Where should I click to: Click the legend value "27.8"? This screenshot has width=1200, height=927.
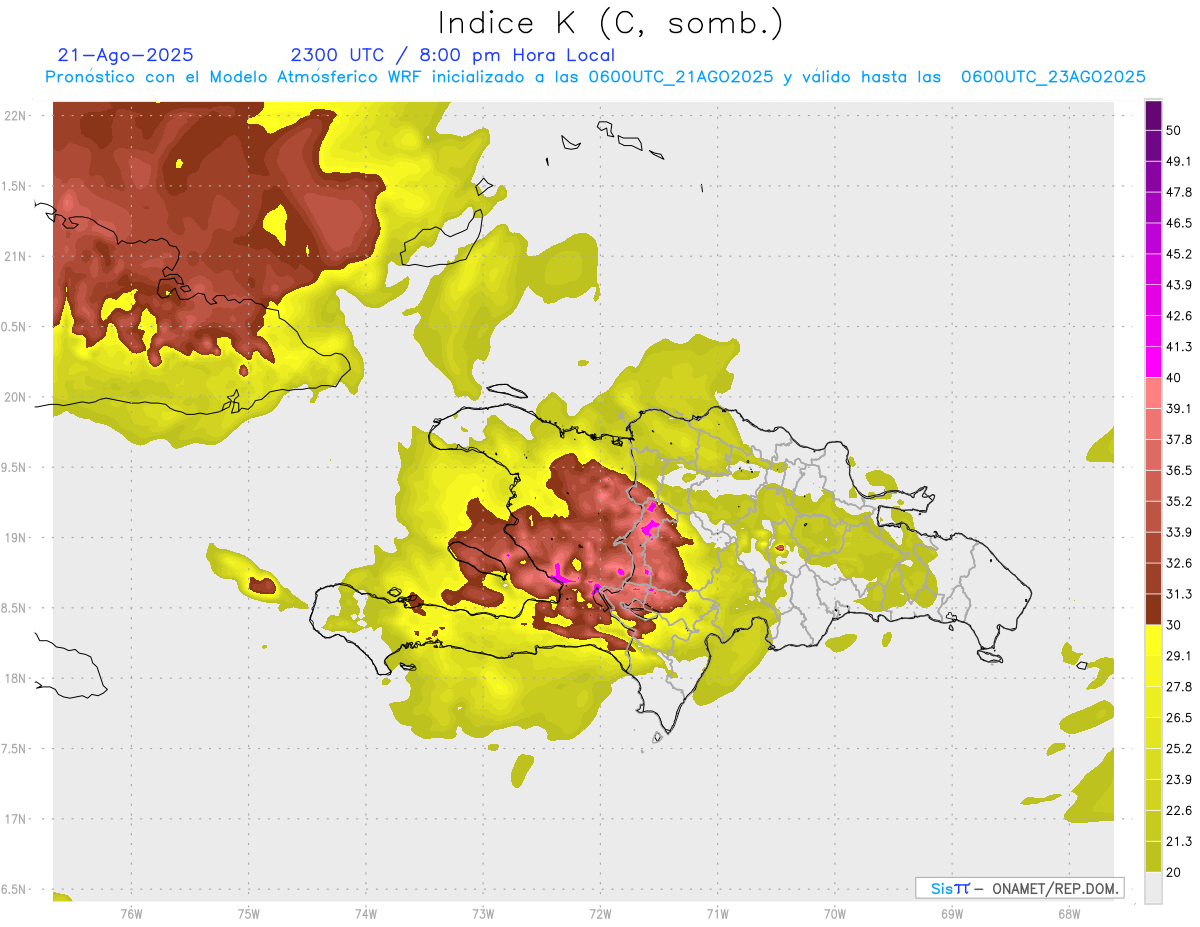[x=1178, y=687]
